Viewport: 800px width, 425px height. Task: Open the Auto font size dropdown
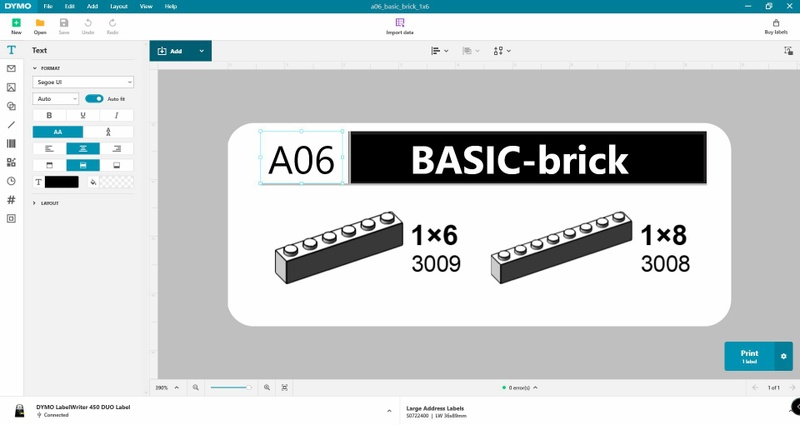(56, 98)
